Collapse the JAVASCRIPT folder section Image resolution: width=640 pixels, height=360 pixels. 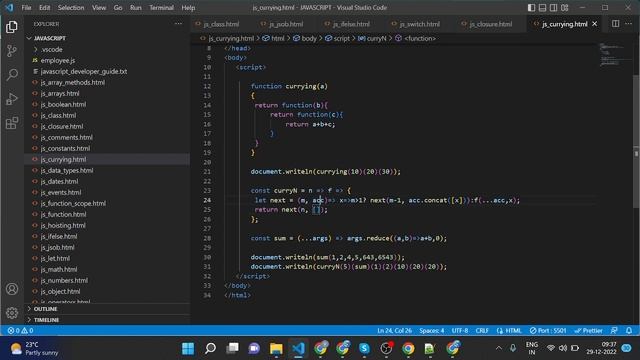point(50,38)
